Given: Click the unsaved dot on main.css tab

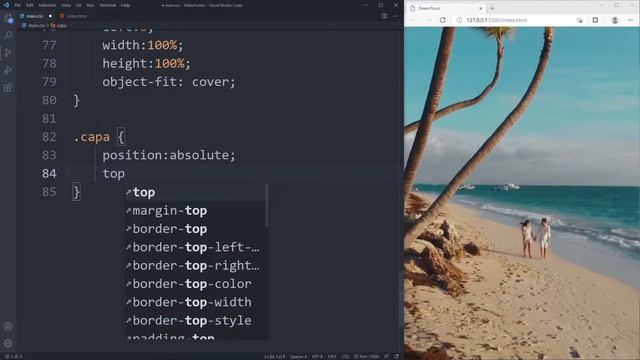Looking at the screenshot, I should click(x=50, y=16).
